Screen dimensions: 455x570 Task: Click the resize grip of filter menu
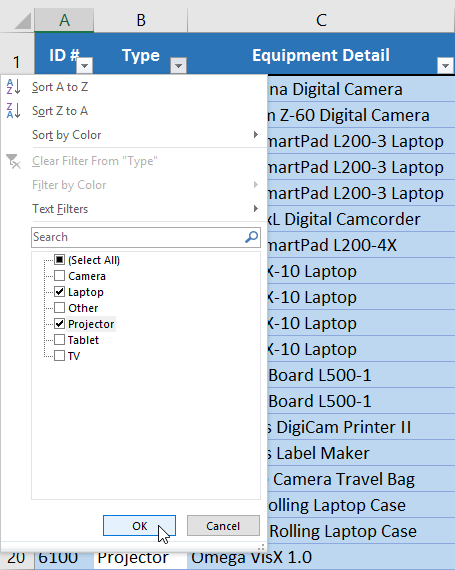click(261, 547)
